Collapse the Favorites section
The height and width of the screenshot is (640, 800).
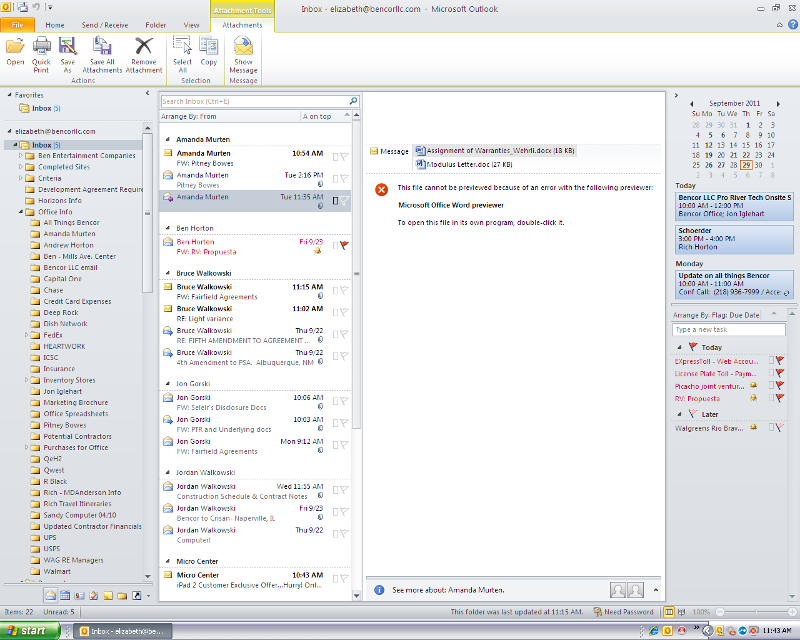point(9,95)
